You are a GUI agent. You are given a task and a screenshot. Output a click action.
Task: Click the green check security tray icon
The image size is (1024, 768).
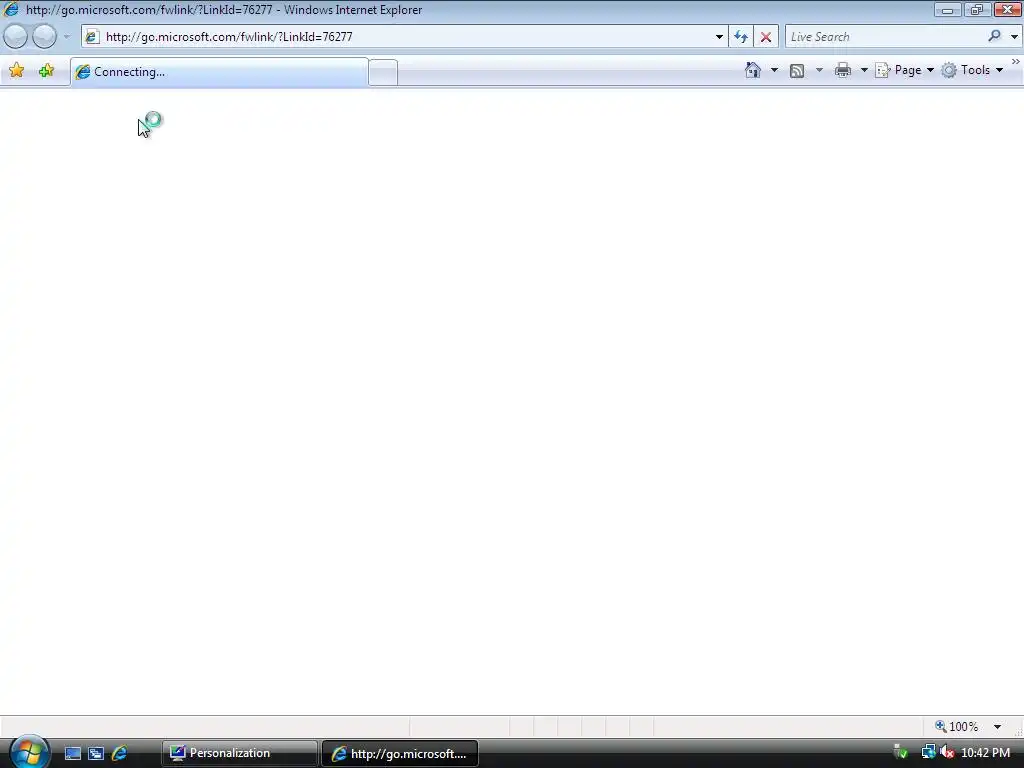pyautogui.click(x=900, y=752)
